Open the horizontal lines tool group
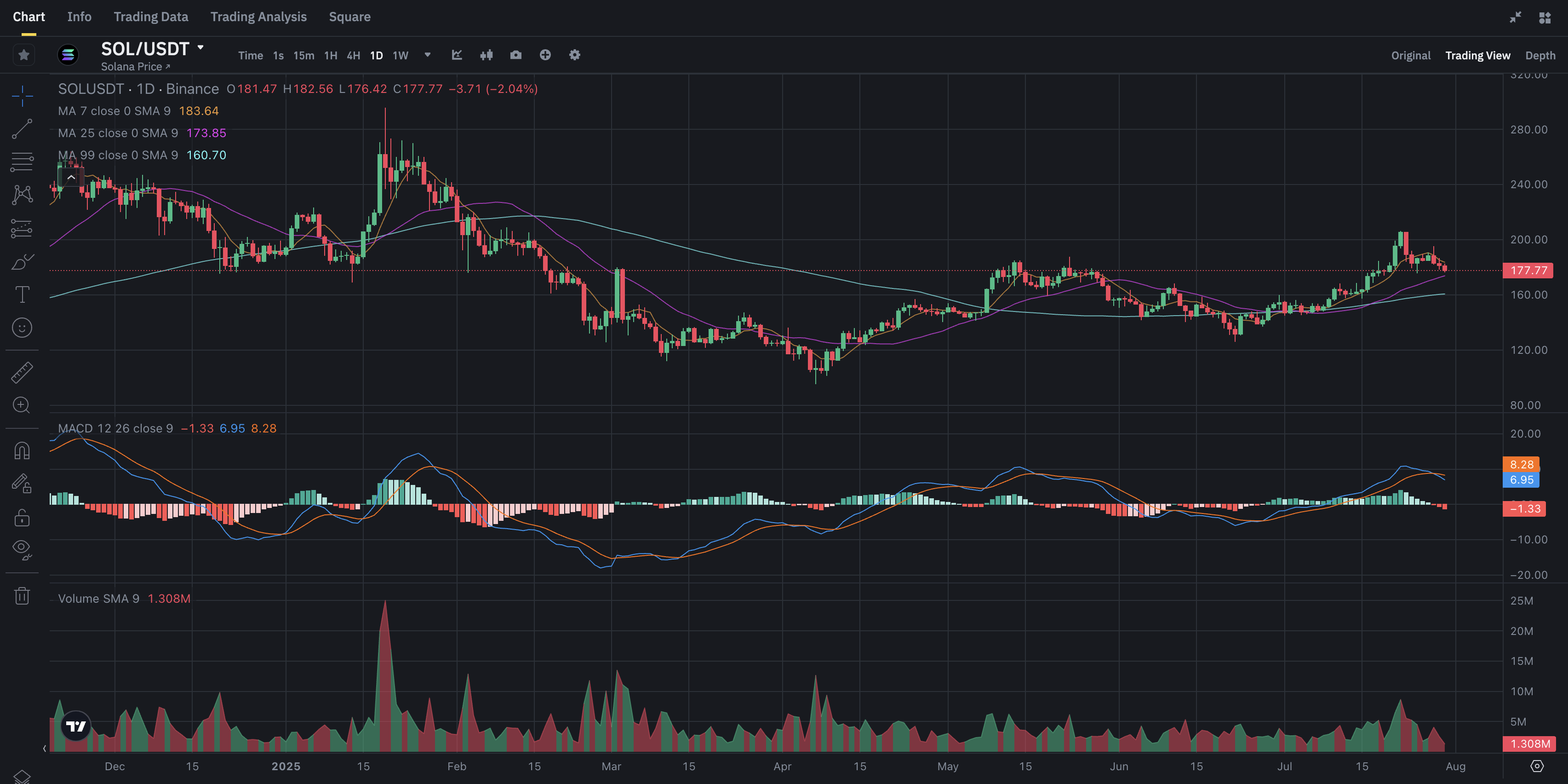 click(x=22, y=162)
